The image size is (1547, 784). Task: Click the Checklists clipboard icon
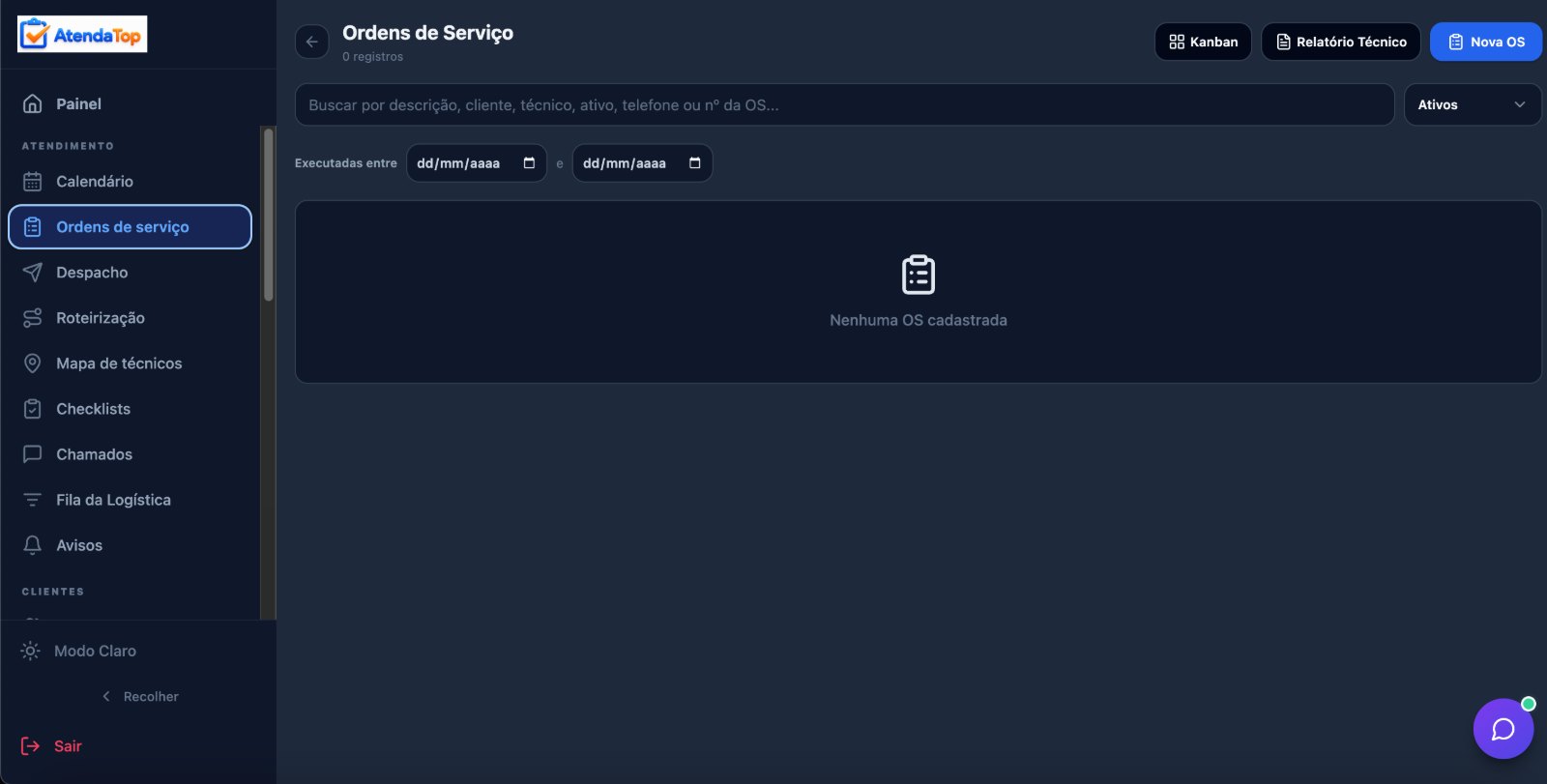pyautogui.click(x=32, y=409)
